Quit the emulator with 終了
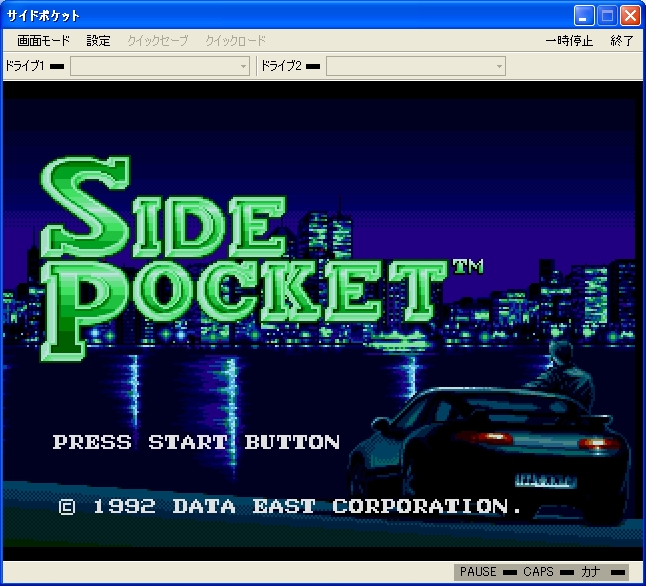 [x=621, y=40]
